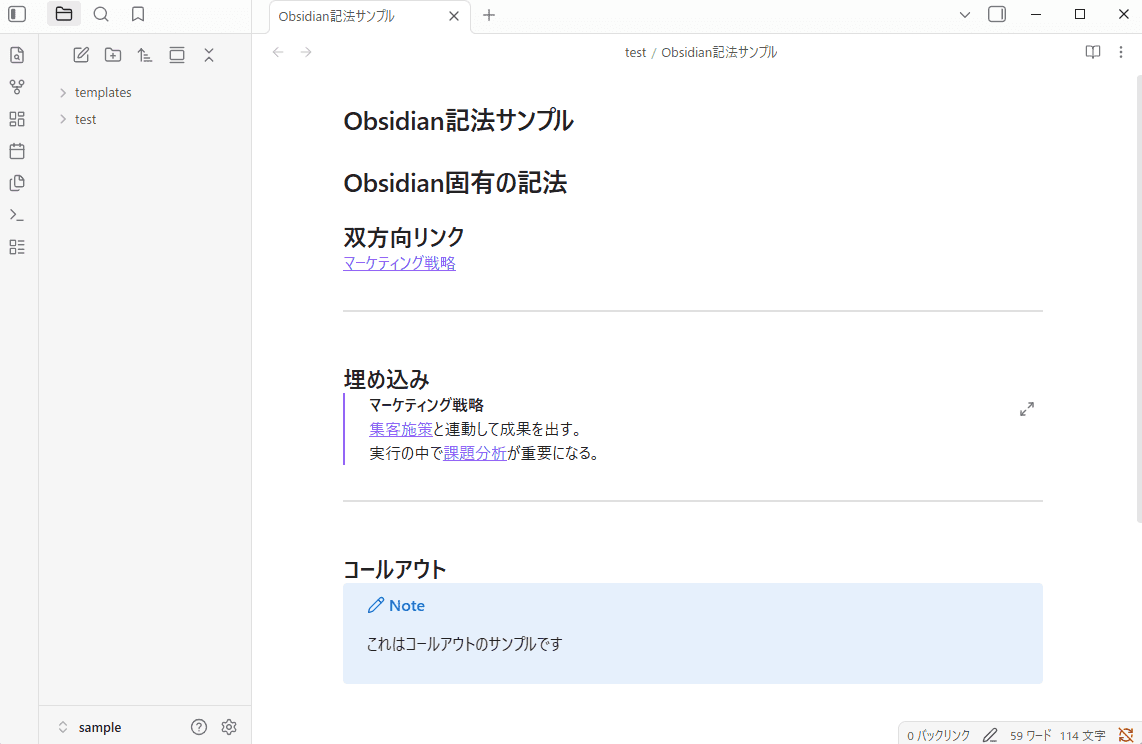Open the daily note calendar icon
The height and width of the screenshot is (744, 1142).
(x=17, y=151)
